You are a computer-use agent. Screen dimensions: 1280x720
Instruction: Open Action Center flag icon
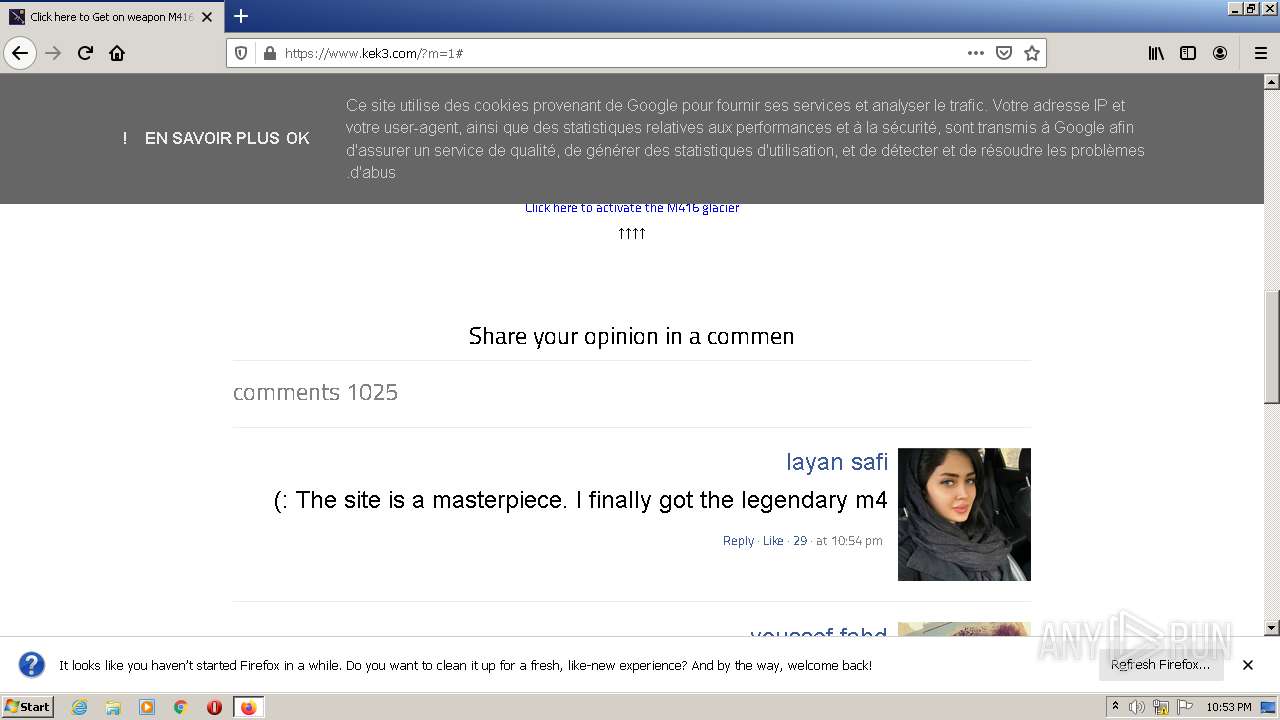(x=1186, y=707)
